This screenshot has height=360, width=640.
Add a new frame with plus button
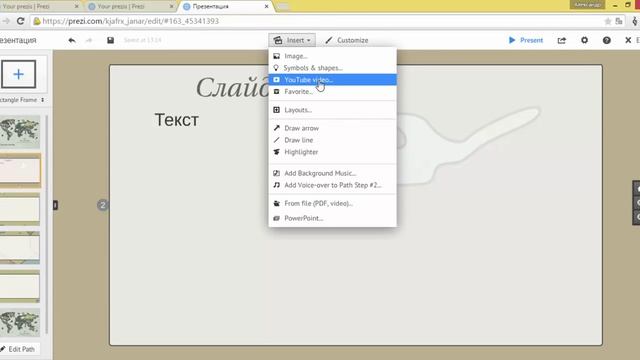(19, 74)
